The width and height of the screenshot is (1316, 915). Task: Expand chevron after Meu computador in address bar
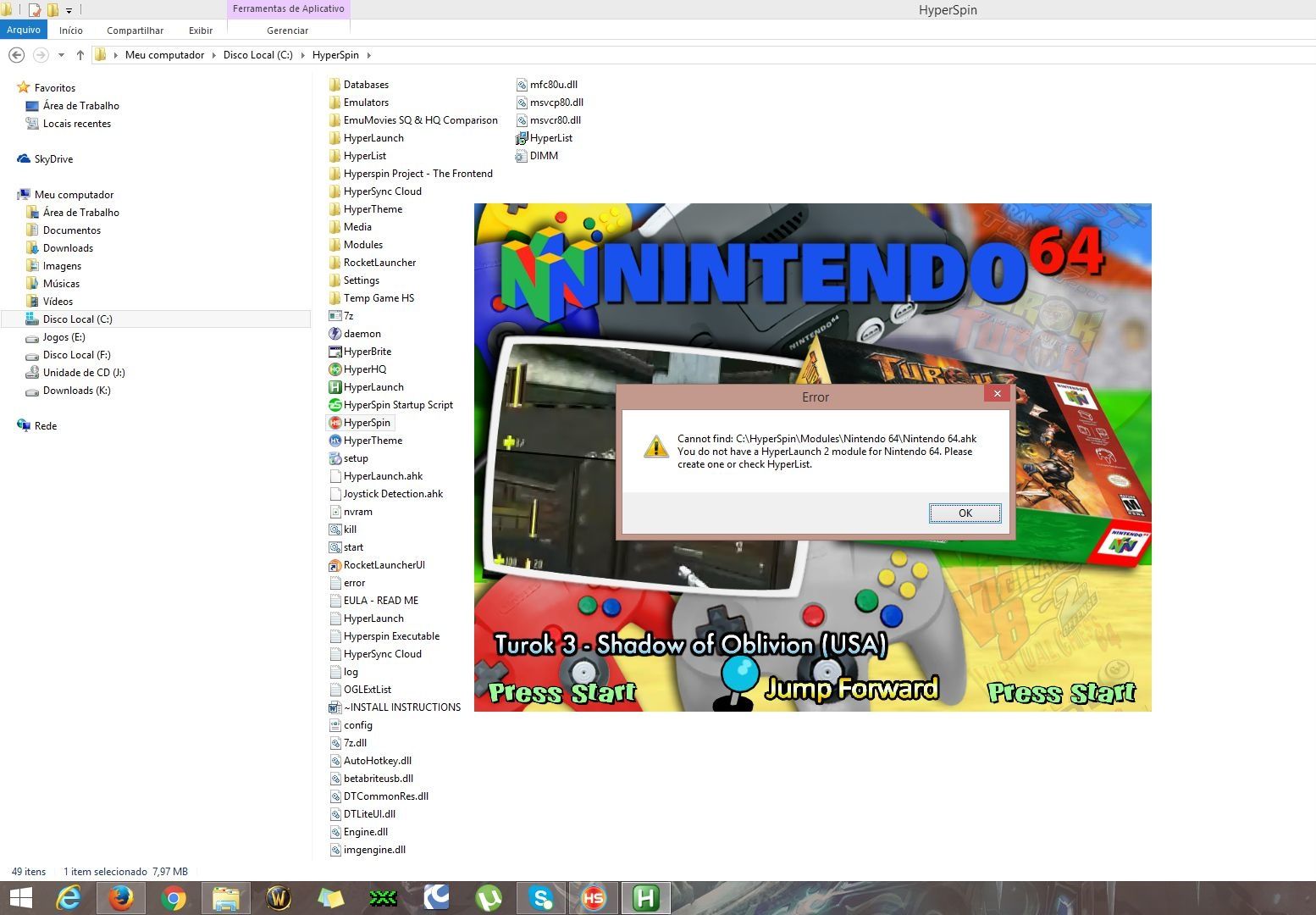pos(214,55)
